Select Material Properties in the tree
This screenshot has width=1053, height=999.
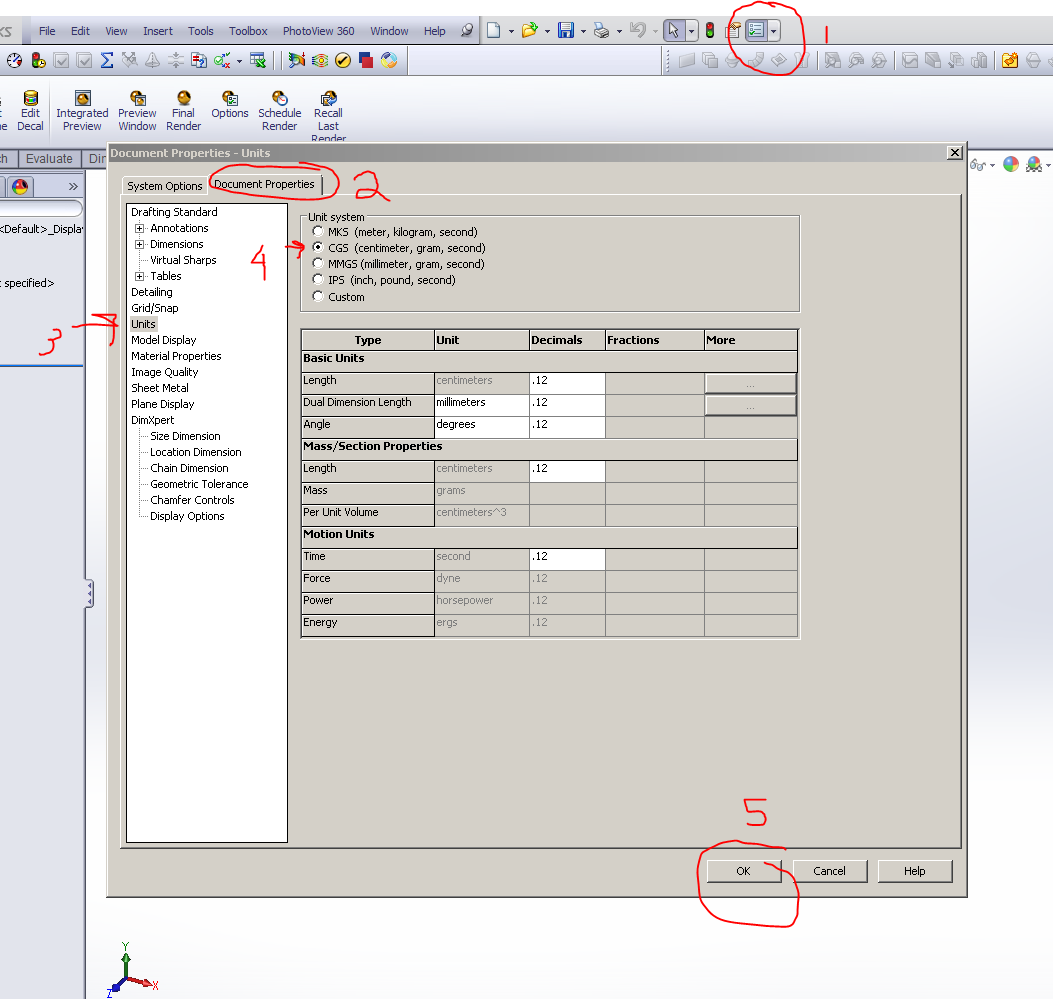[x=176, y=356]
